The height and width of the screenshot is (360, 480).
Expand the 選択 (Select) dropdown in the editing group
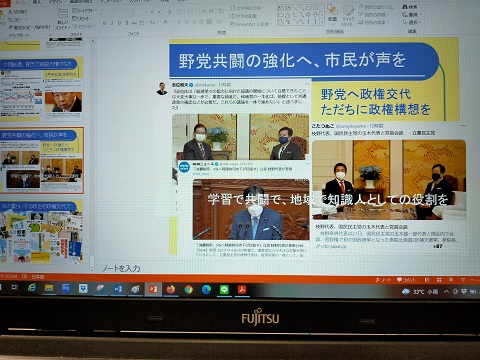click(x=412, y=22)
